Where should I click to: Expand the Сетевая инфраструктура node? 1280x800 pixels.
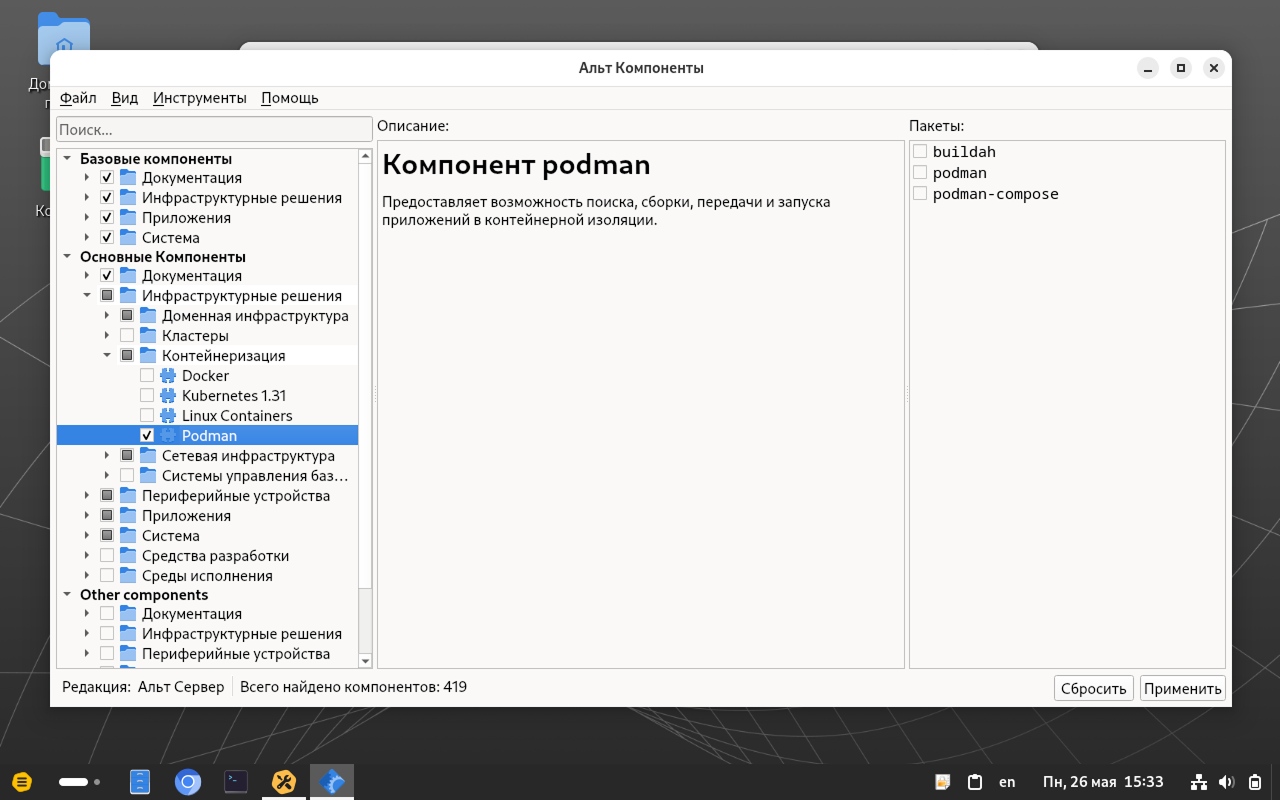107,455
